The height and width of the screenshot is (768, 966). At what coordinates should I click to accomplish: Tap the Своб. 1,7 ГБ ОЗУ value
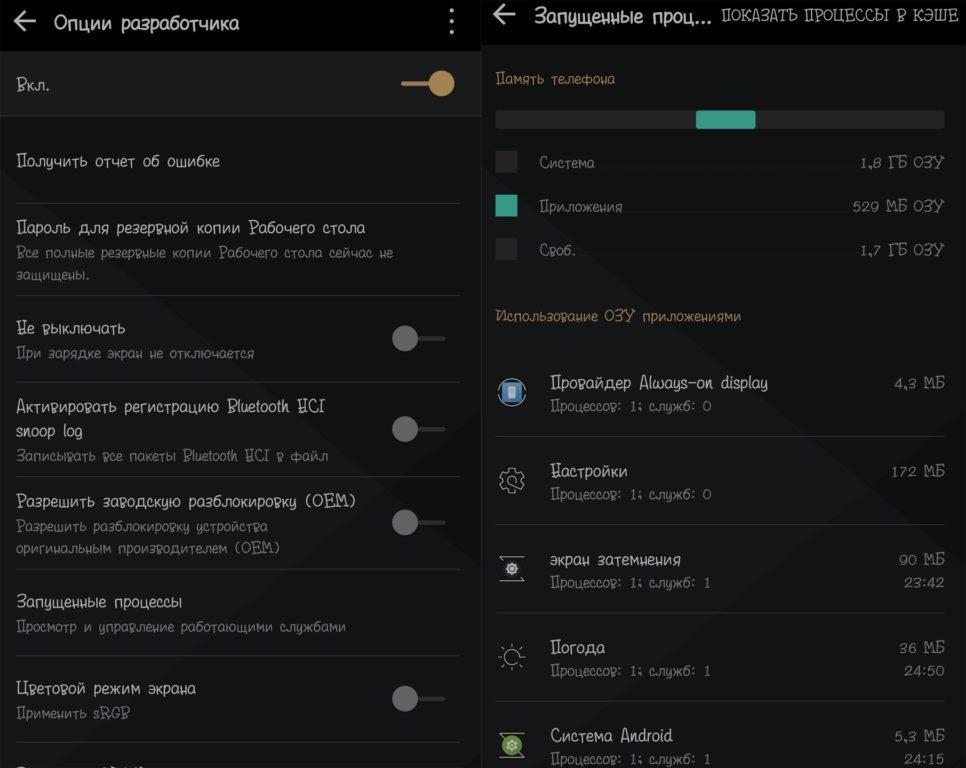(x=902, y=250)
